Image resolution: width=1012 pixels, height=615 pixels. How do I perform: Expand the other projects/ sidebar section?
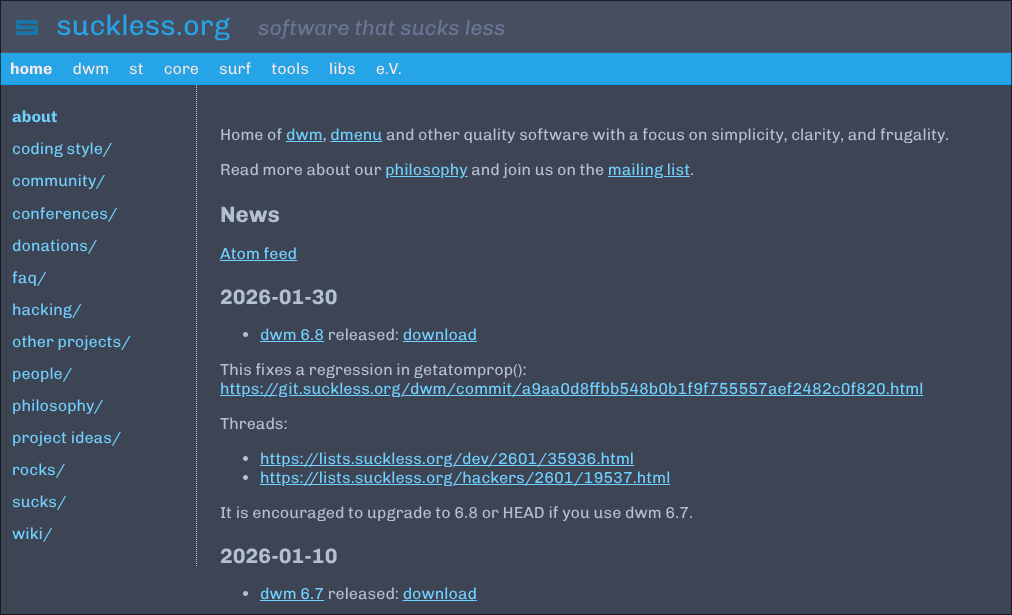point(71,341)
